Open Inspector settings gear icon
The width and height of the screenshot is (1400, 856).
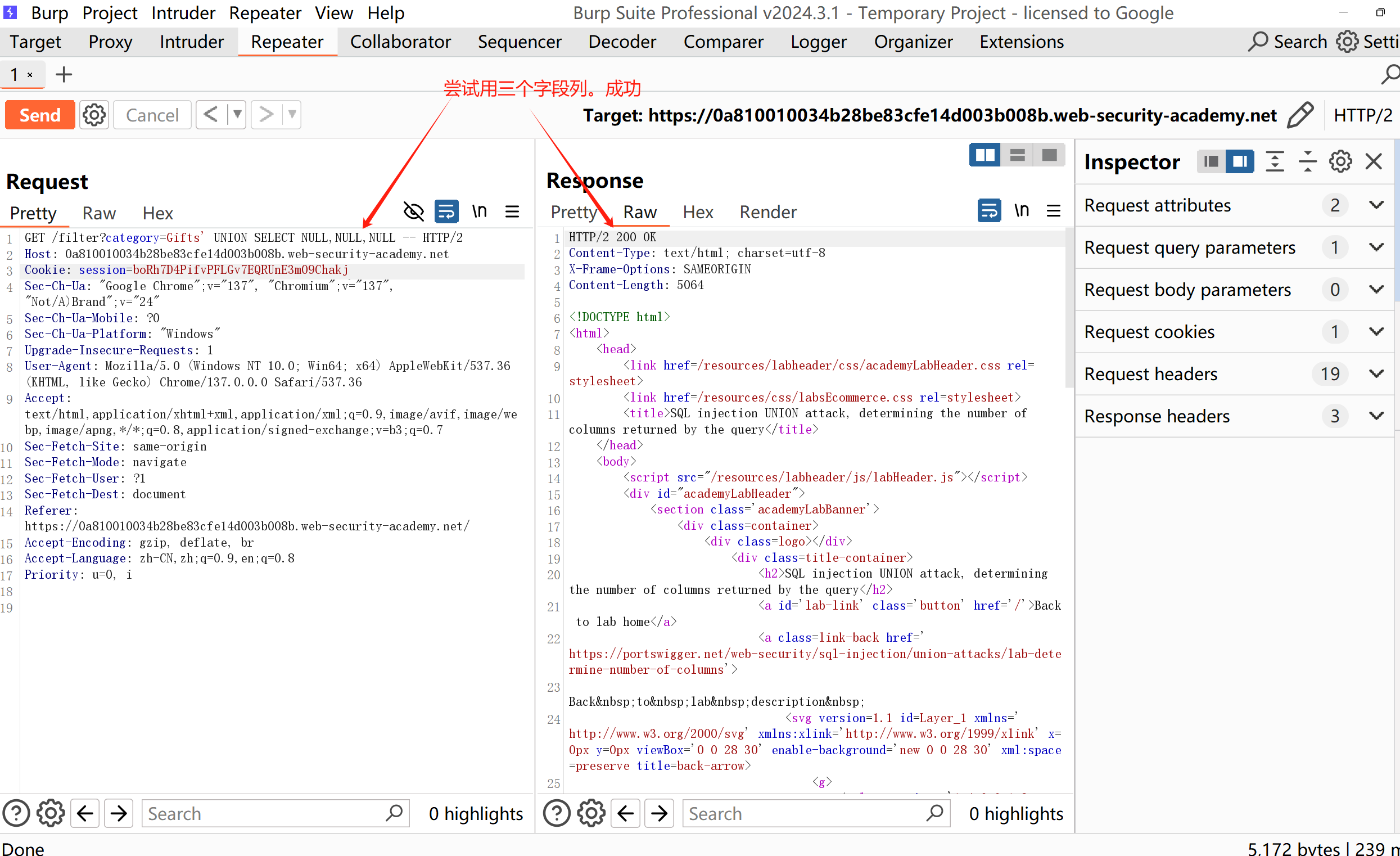click(x=1340, y=162)
